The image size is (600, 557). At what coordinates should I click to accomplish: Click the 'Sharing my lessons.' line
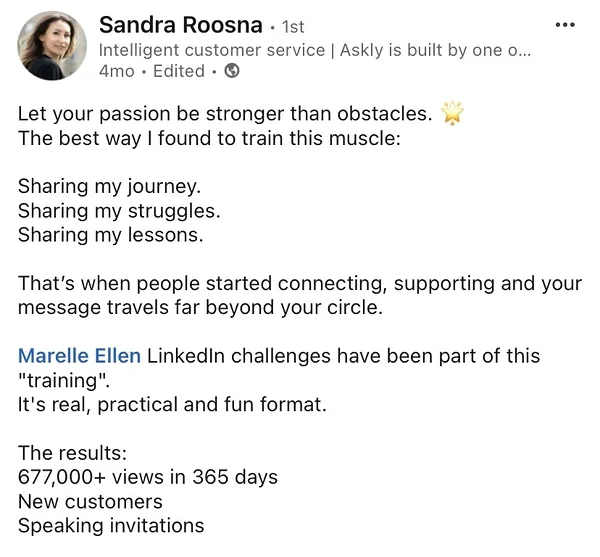[110, 235]
